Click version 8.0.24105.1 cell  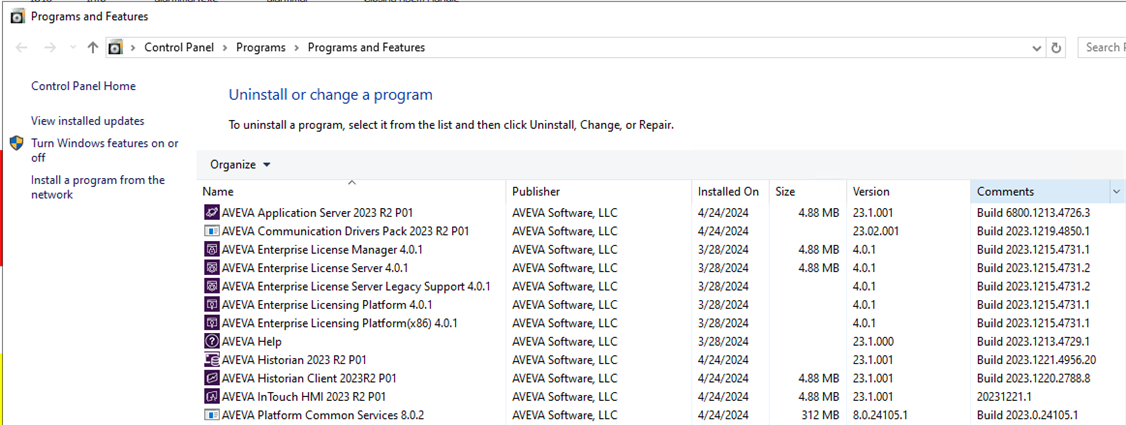pos(880,414)
